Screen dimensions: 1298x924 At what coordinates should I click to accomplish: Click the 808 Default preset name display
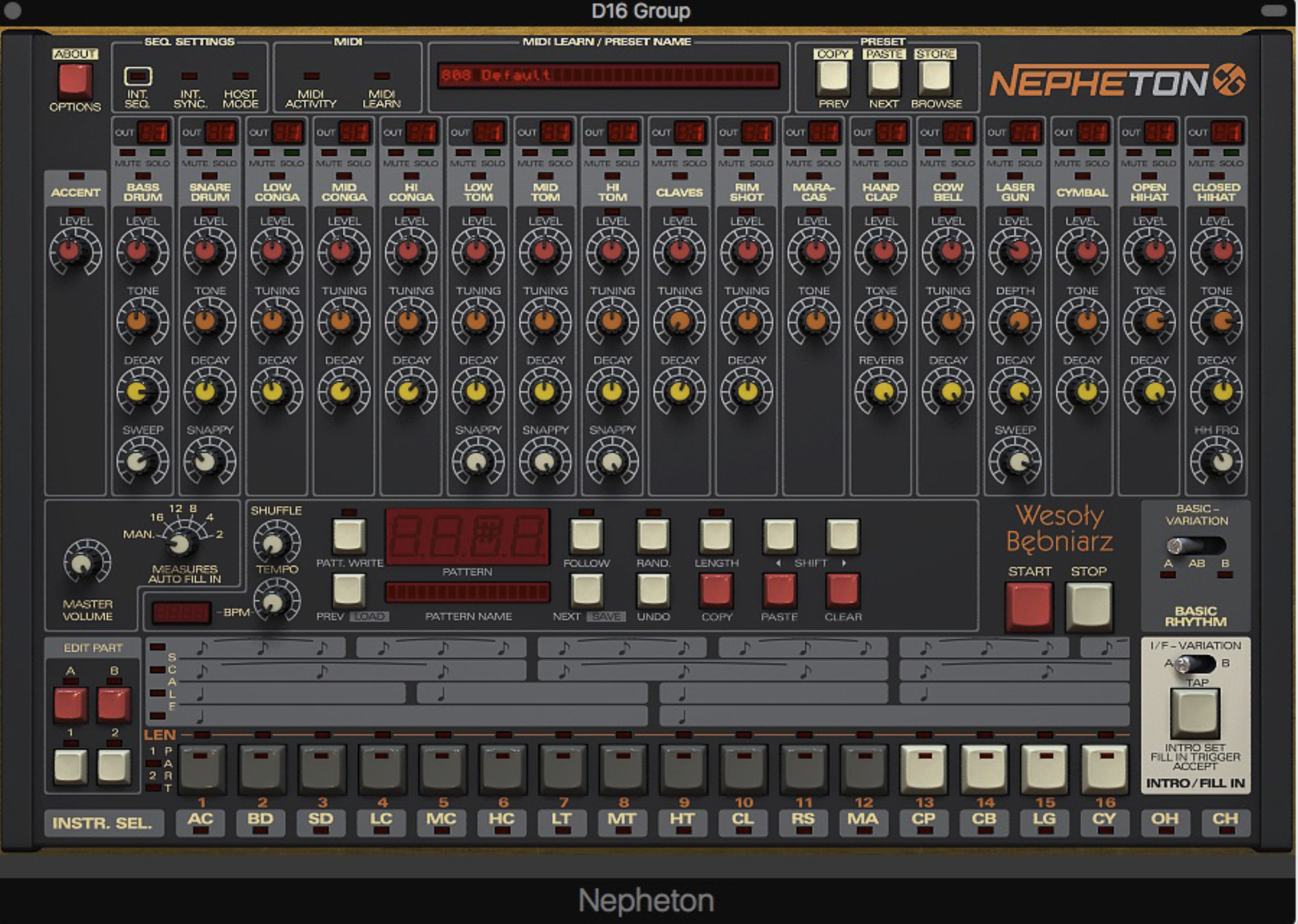[608, 76]
